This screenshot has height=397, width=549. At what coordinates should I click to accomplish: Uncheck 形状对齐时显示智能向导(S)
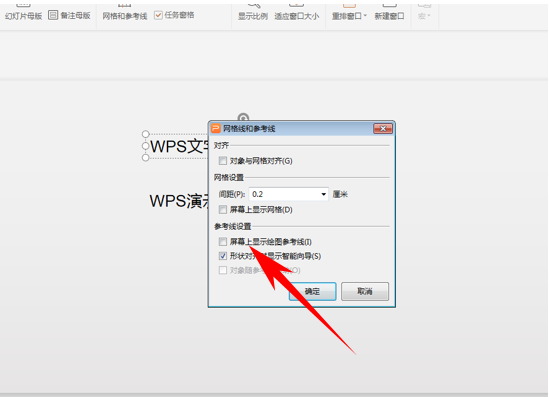click(x=223, y=256)
